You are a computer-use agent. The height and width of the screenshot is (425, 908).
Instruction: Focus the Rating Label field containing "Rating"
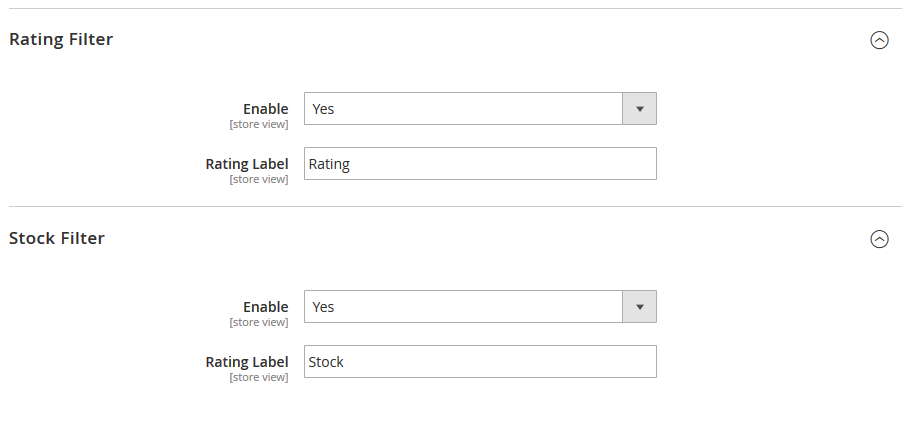[480, 164]
